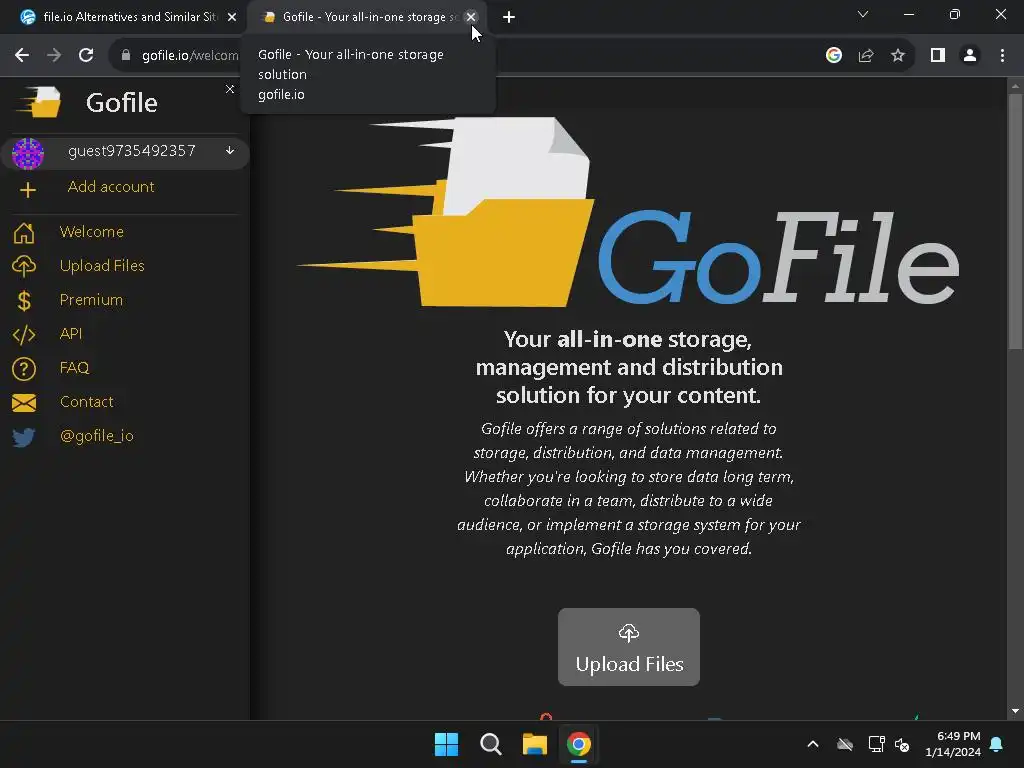
Task: Open File Explorer from the taskbar
Action: coord(535,744)
